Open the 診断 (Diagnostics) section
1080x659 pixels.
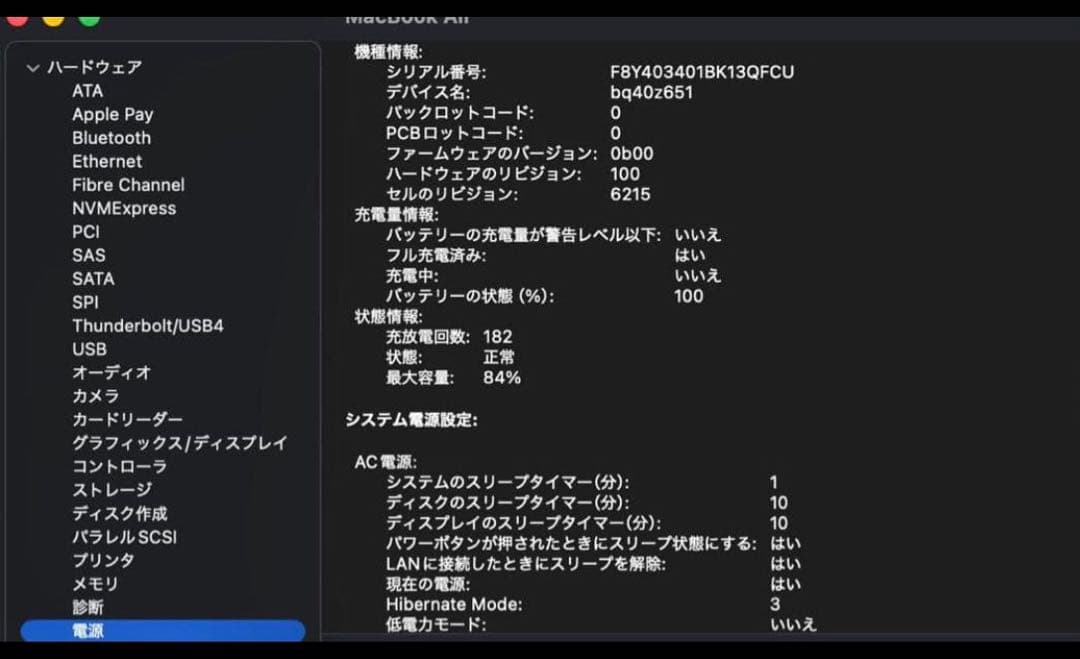click(86, 607)
